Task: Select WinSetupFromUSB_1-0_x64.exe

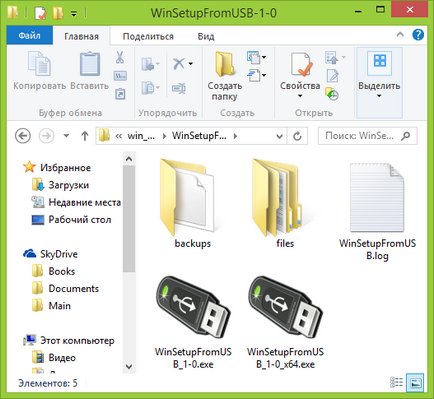Action: point(285,322)
